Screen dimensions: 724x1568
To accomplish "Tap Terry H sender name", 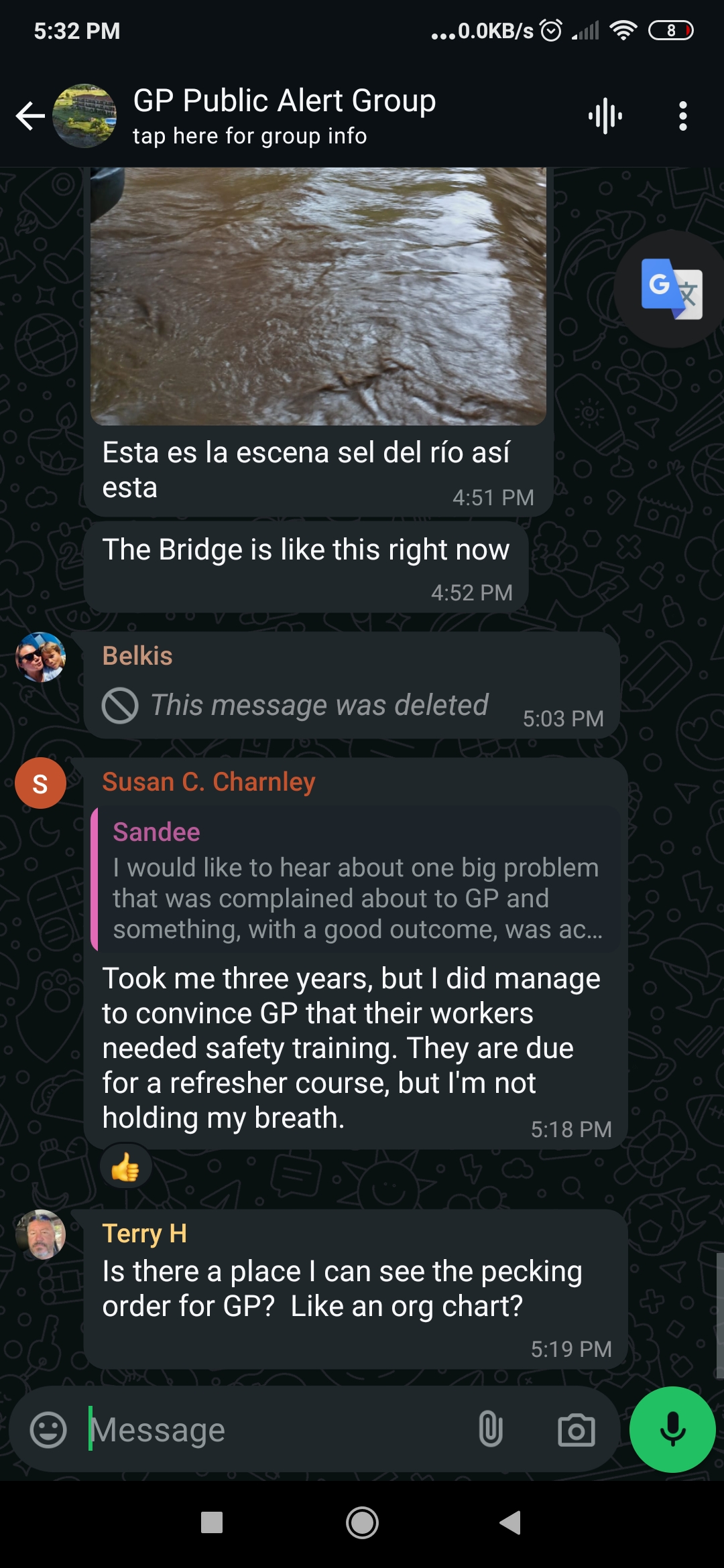I will pyautogui.click(x=144, y=1233).
